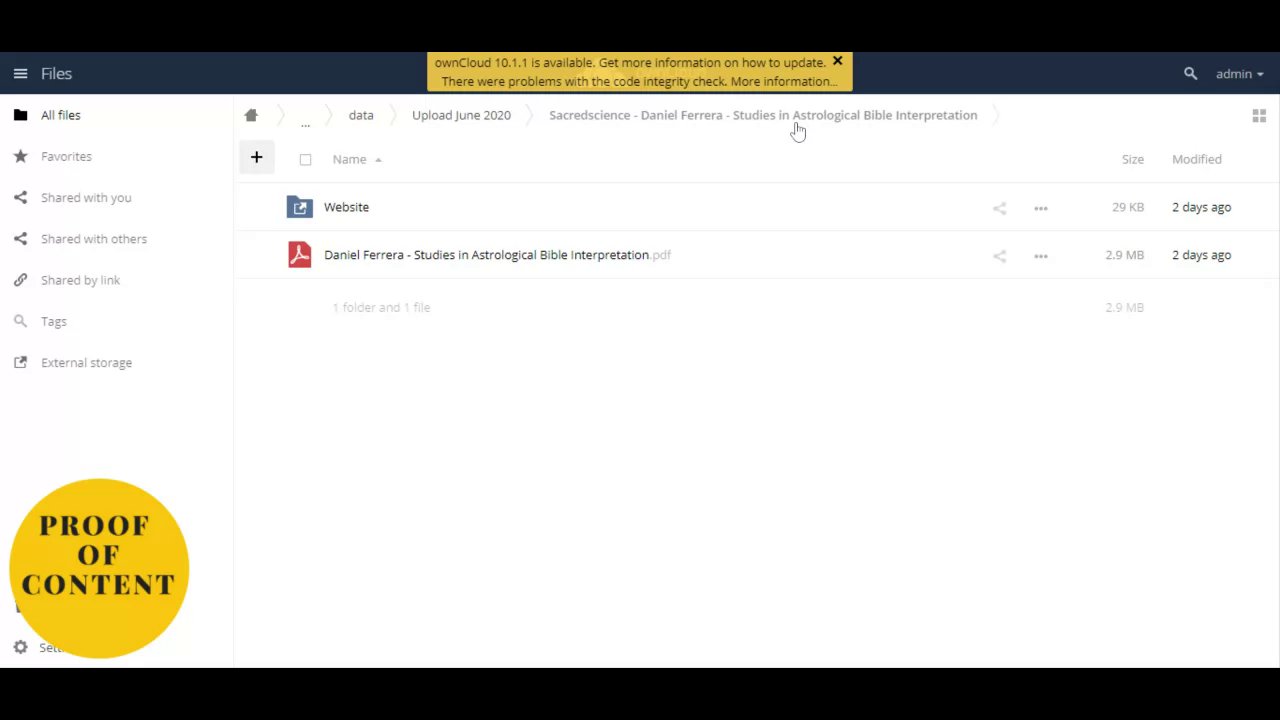The height and width of the screenshot is (720, 1280).
Task: Open more actions for Daniel Ferrera PDF
Action: pyautogui.click(x=1040, y=256)
